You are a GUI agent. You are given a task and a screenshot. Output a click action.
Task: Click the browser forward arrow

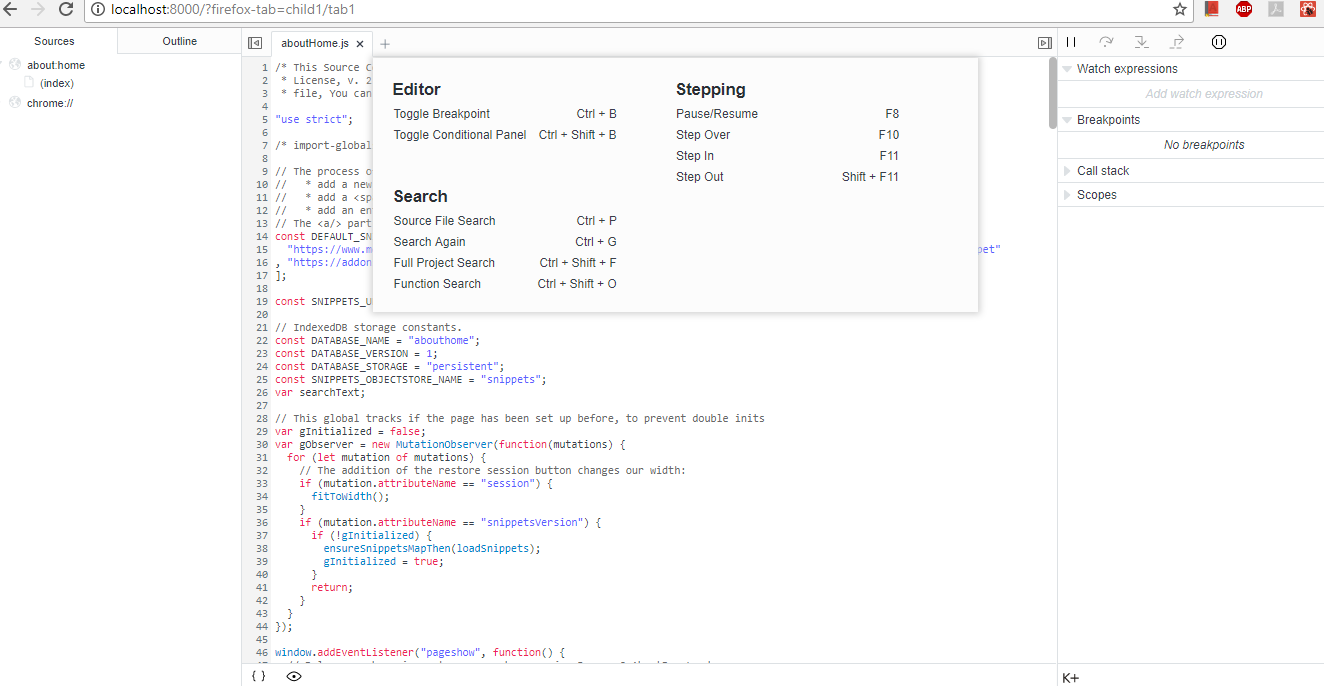tap(38, 9)
